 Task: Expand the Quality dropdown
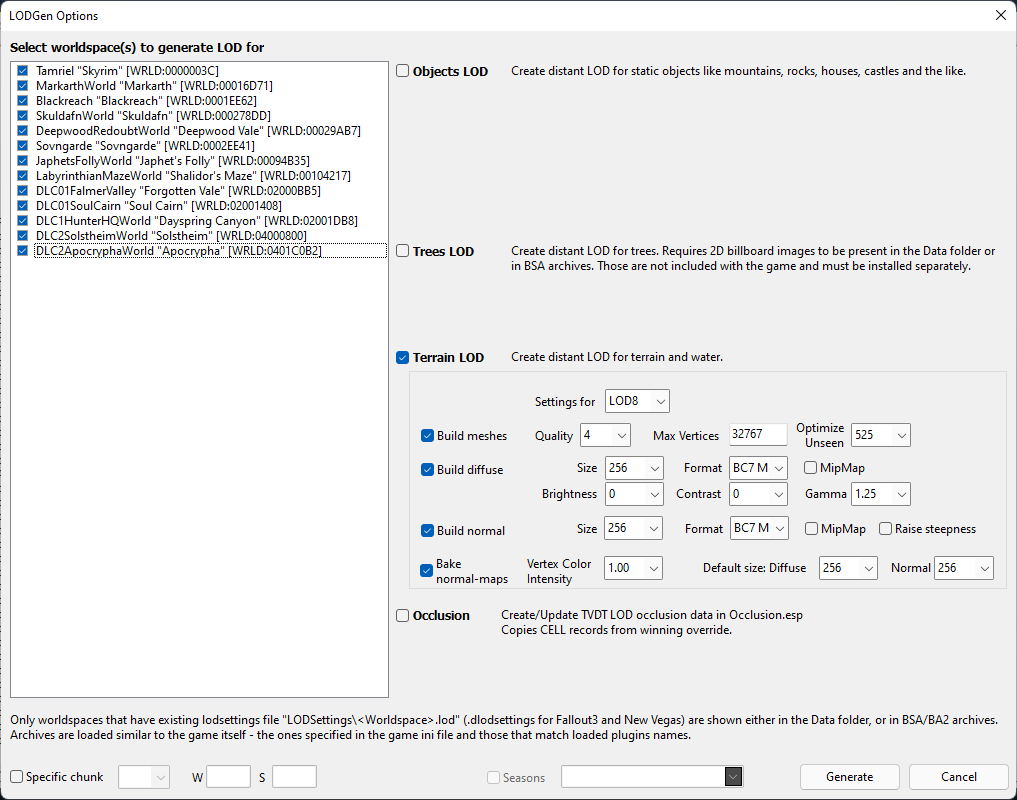[x=604, y=435]
